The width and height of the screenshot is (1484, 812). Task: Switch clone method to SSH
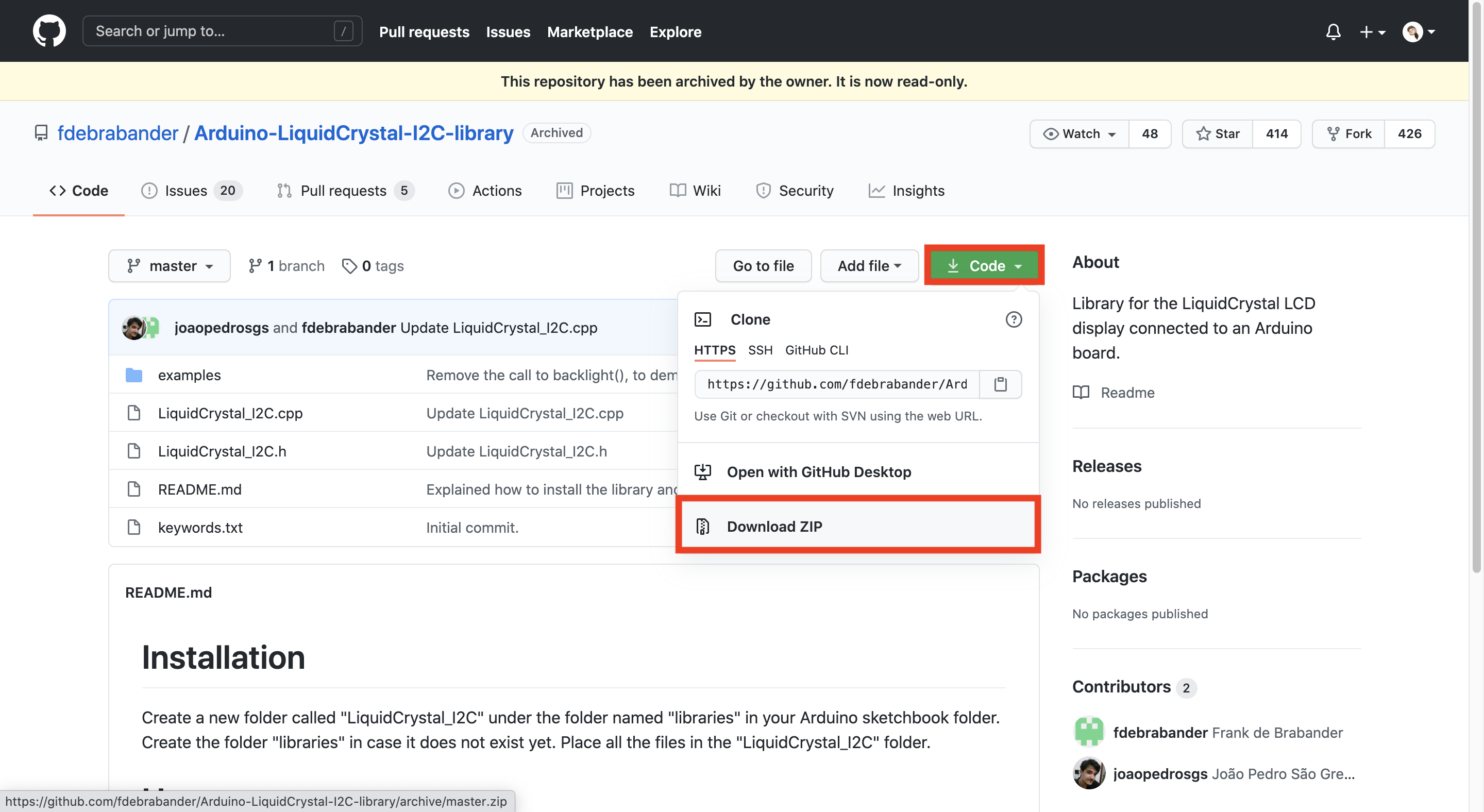(x=760, y=350)
